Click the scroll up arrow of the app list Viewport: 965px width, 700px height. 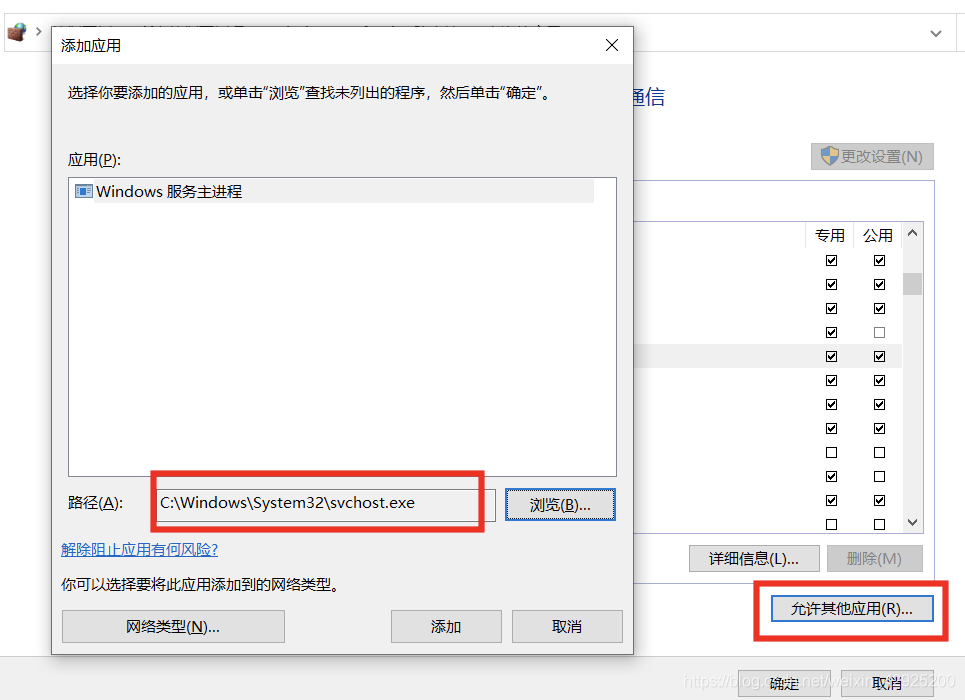point(913,233)
